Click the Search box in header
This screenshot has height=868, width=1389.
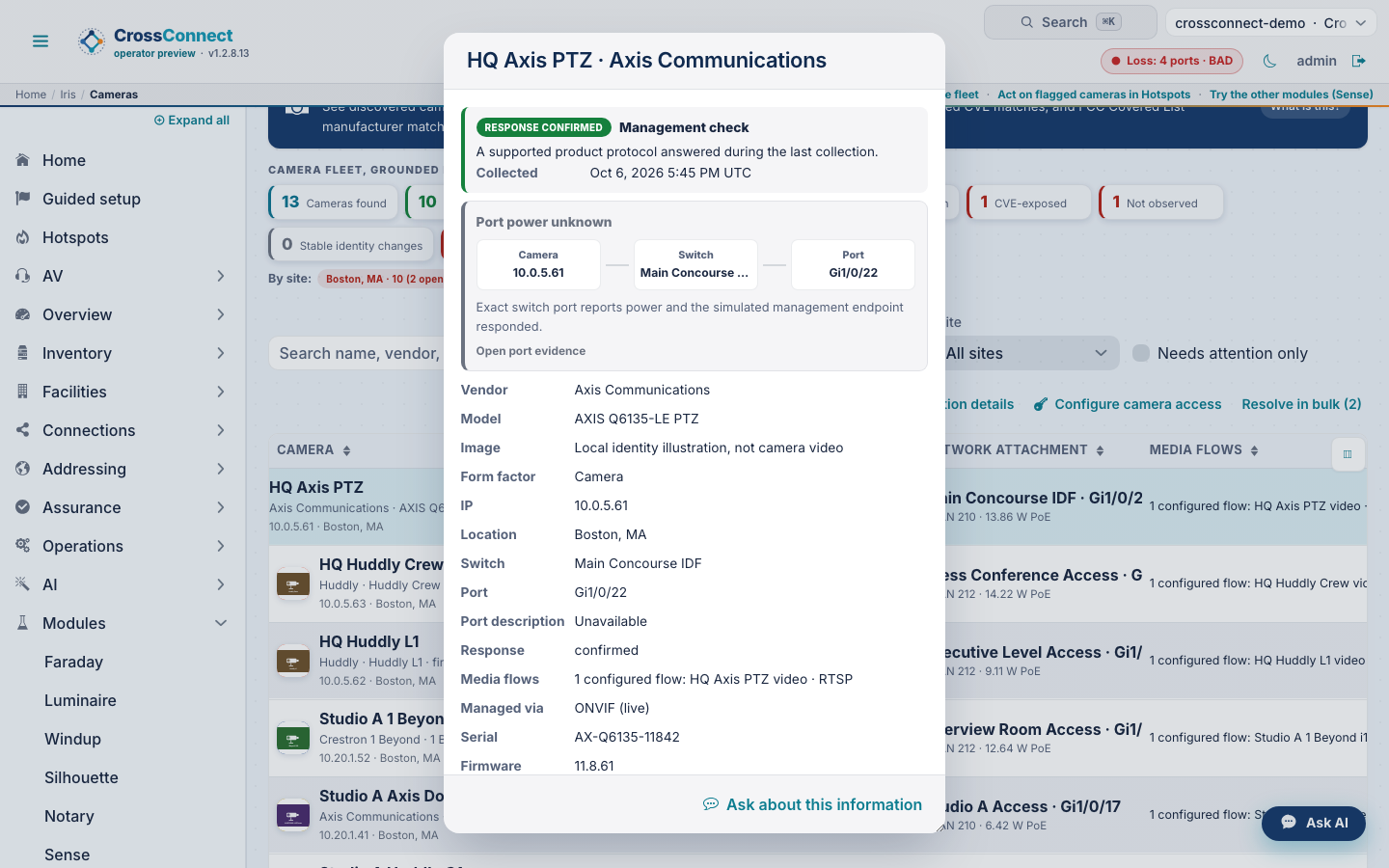click(1071, 22)
